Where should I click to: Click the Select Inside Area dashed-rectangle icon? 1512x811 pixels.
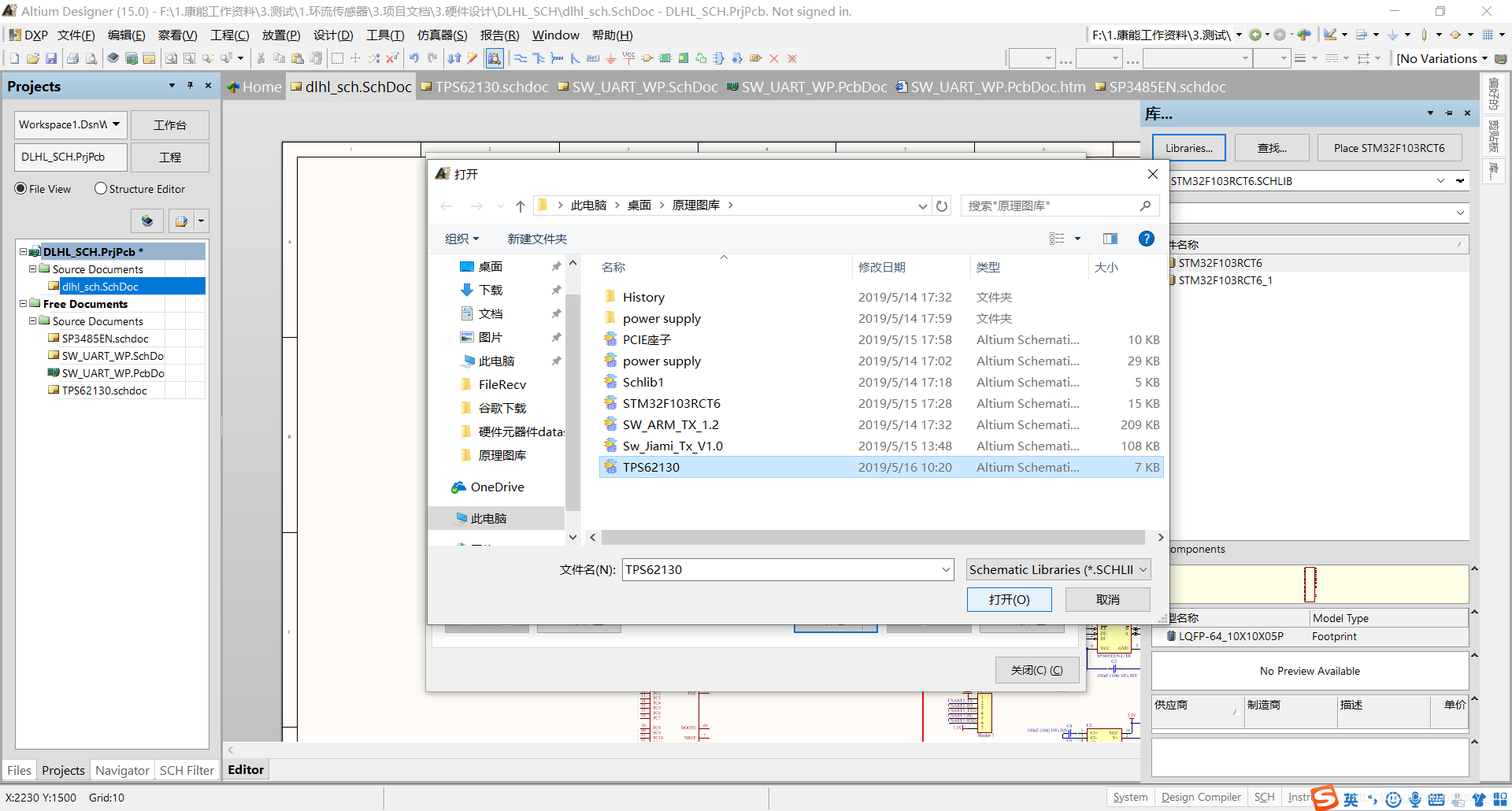338,58
